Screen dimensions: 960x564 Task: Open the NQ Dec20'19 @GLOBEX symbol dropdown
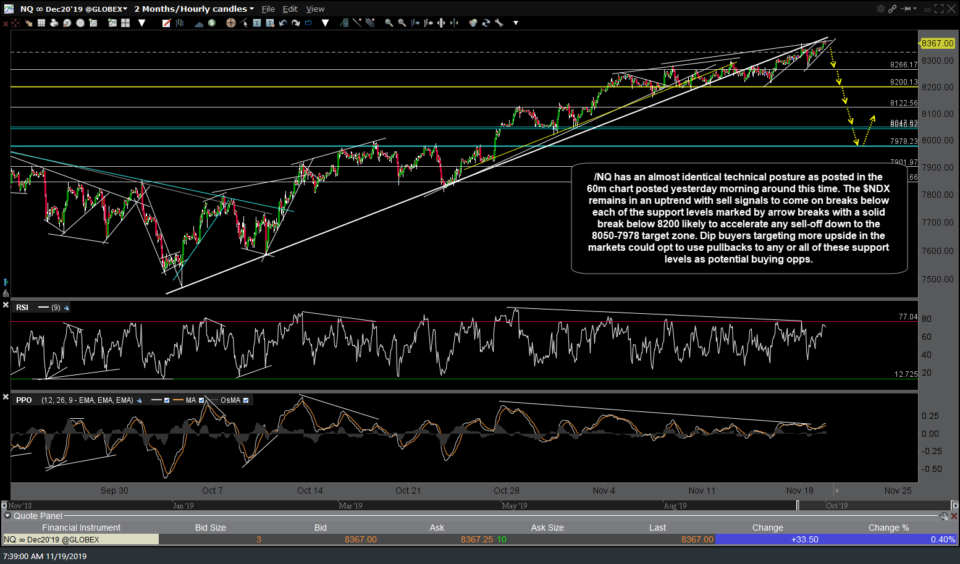pos(73,9)
